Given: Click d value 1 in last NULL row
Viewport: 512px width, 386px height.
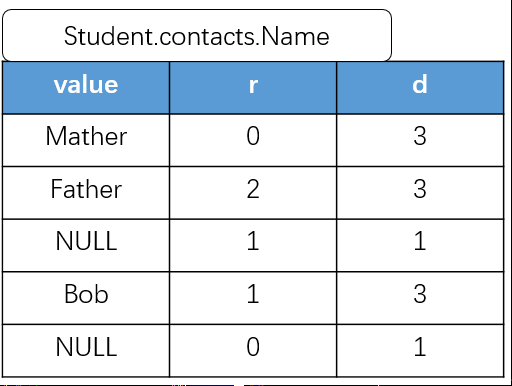Looking at the screenshot, I should coord(420,351).
